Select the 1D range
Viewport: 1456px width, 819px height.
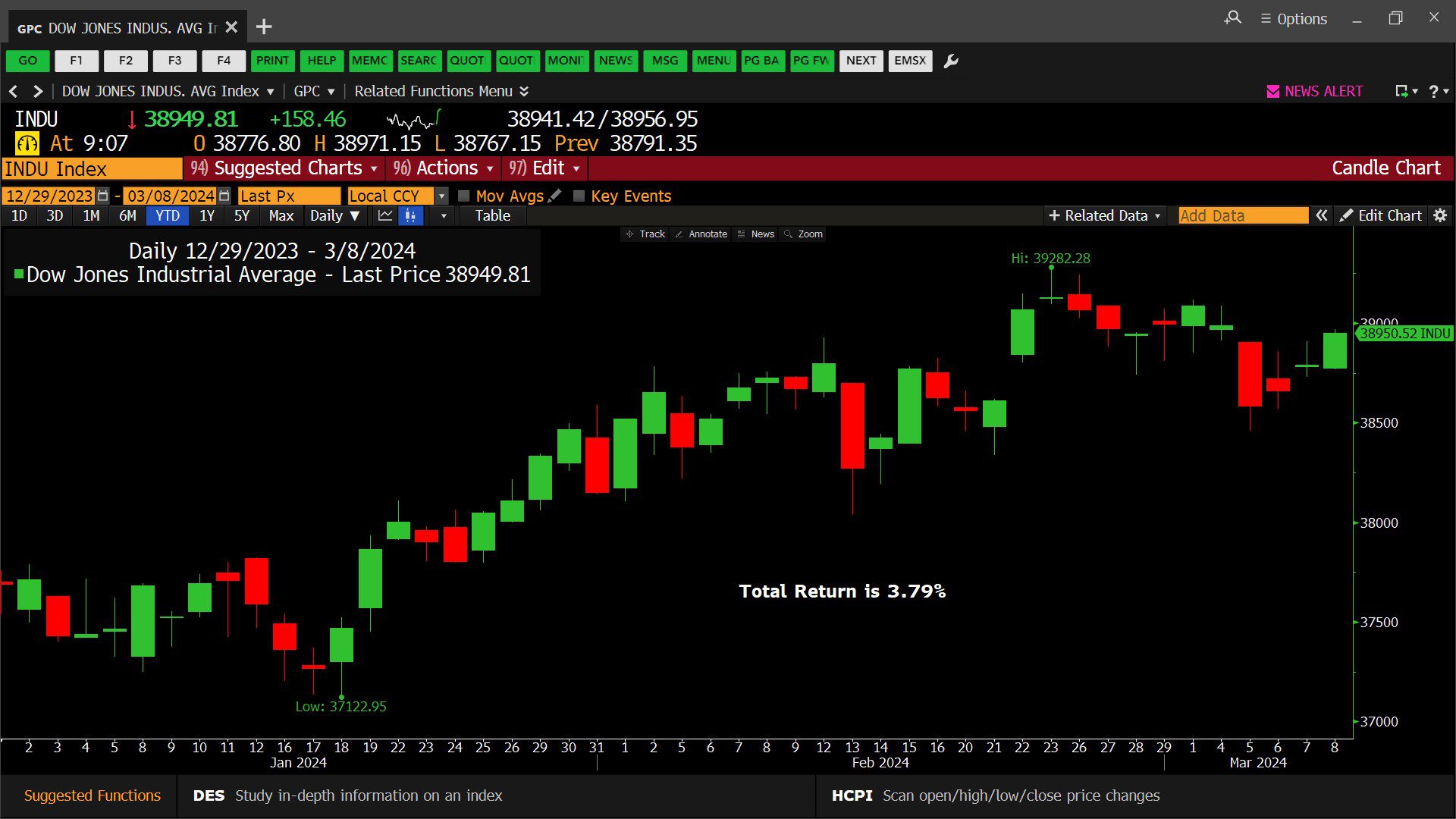coord(19,216)
